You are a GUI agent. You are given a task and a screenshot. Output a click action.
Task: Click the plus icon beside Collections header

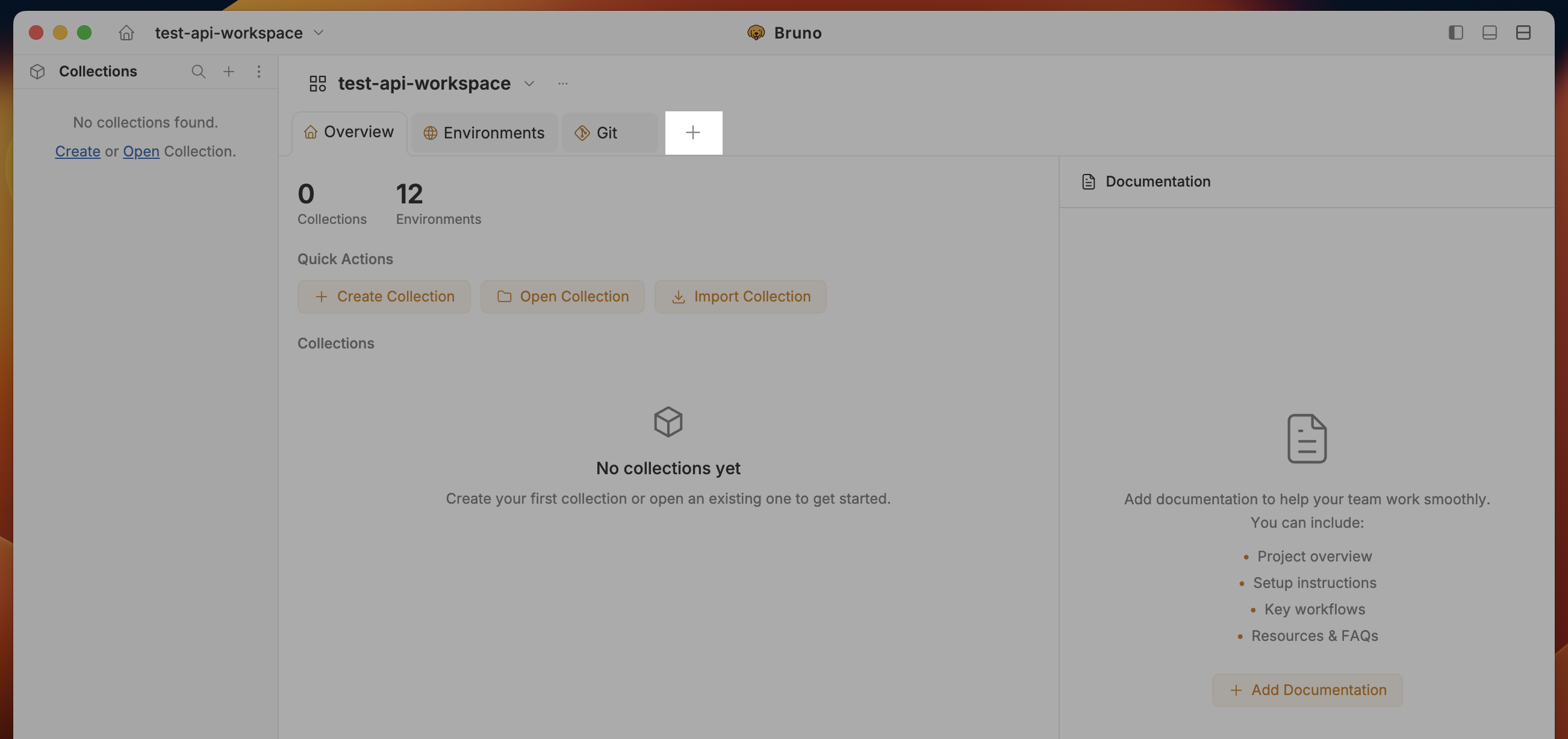(229, 71)
